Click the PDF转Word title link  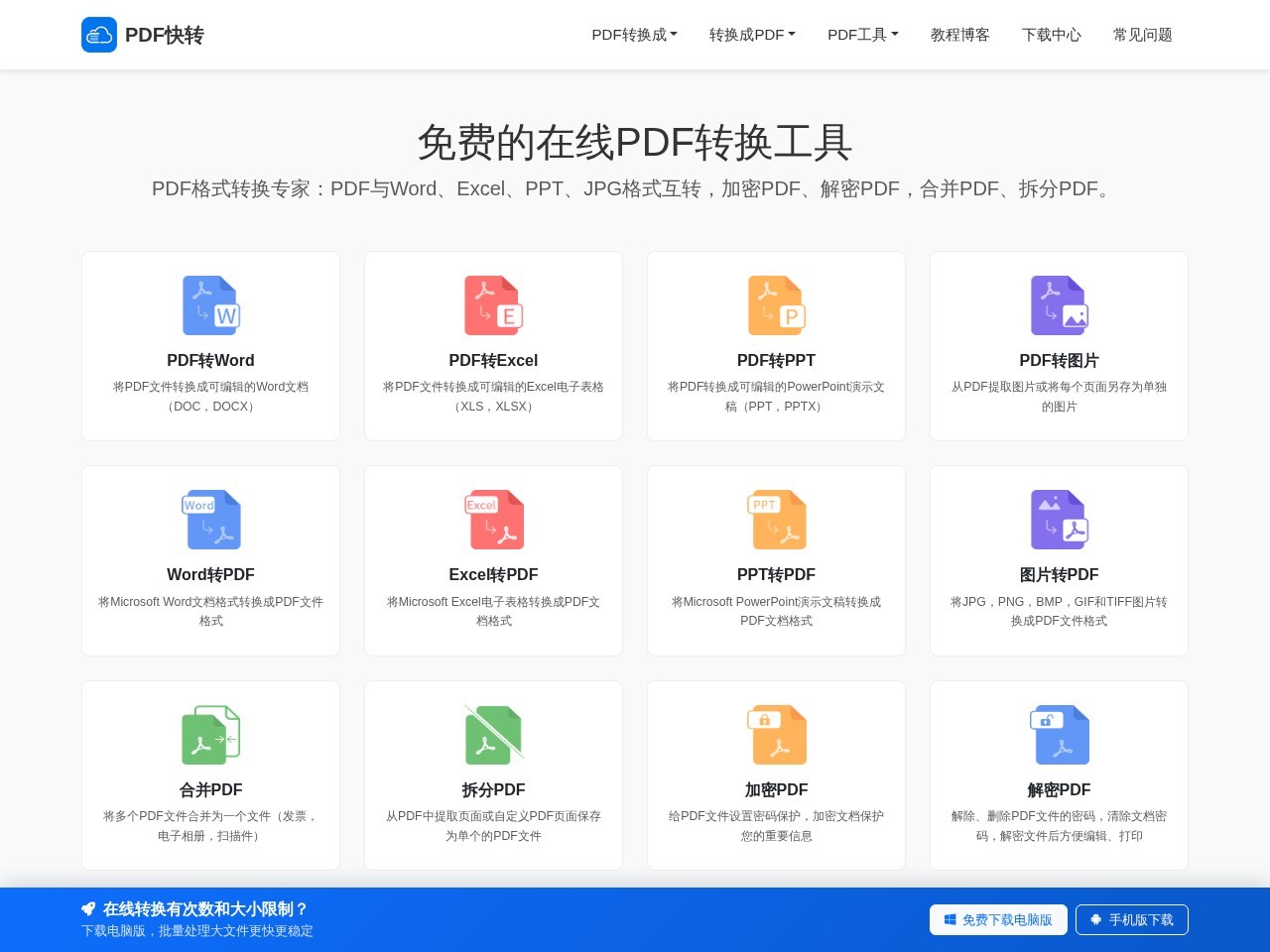[x=211, y=361]
